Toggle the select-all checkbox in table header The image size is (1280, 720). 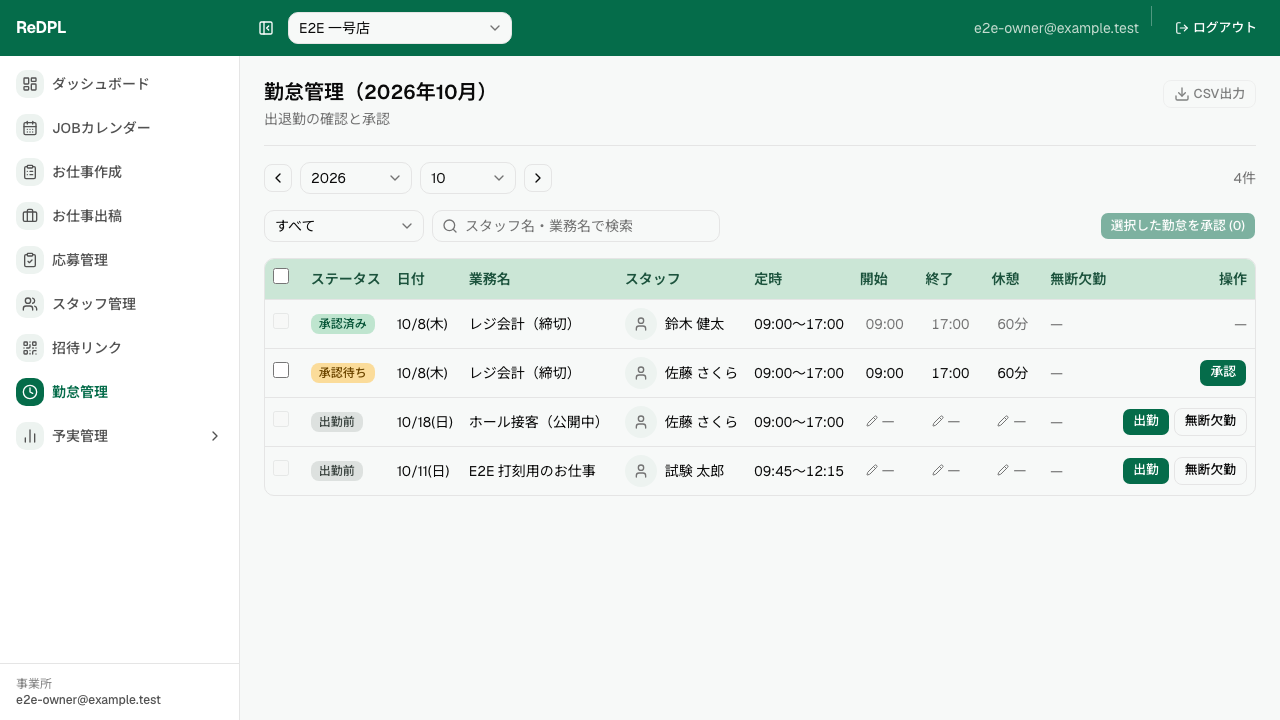point(281,276)
